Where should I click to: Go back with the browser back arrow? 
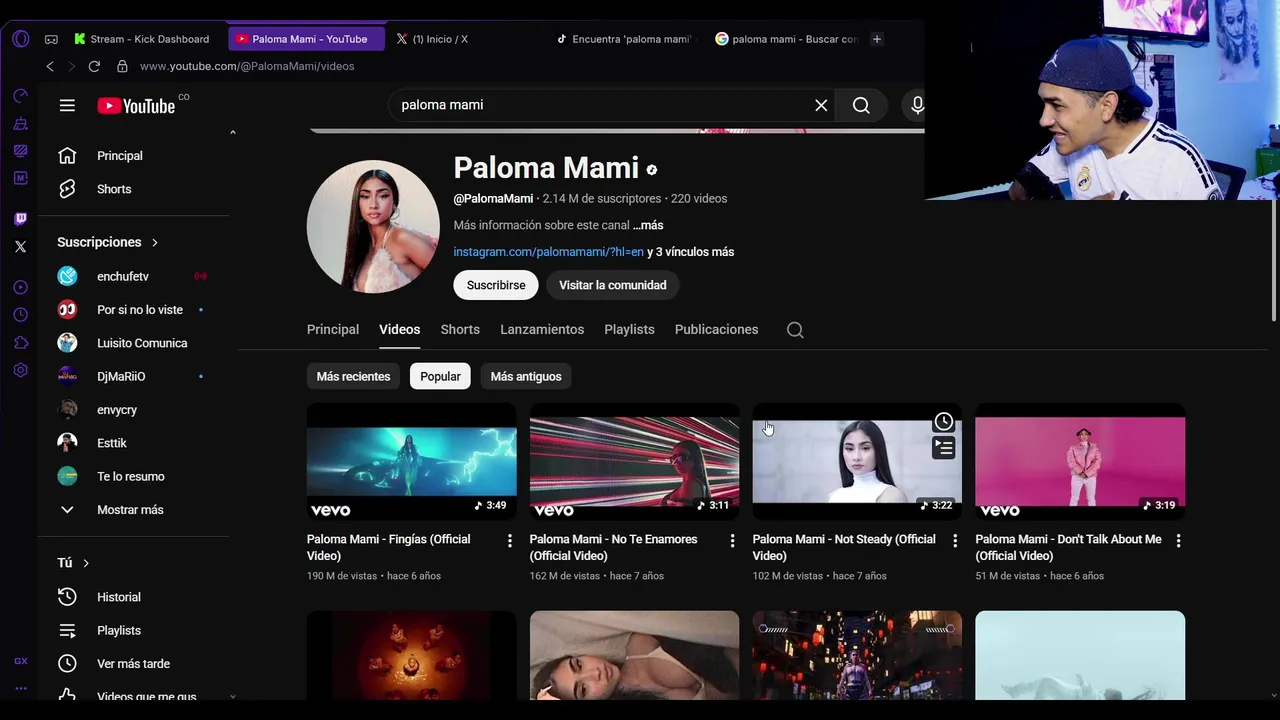coord(50,66)
